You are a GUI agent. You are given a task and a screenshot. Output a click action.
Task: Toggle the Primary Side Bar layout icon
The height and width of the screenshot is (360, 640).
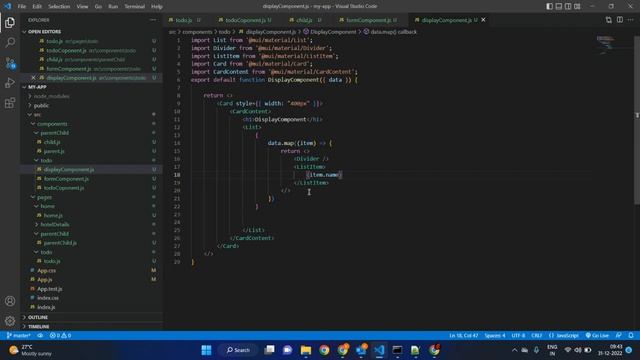(x=549, y=6)
